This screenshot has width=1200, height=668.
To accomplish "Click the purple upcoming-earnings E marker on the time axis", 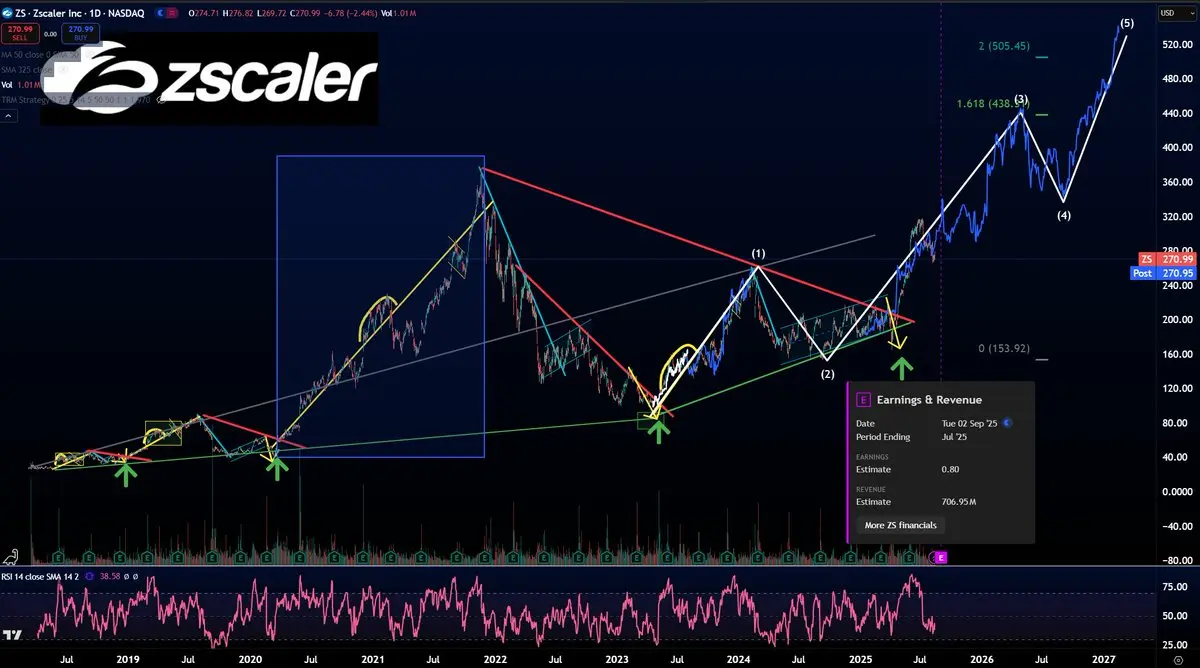I will tap(941, 557).
